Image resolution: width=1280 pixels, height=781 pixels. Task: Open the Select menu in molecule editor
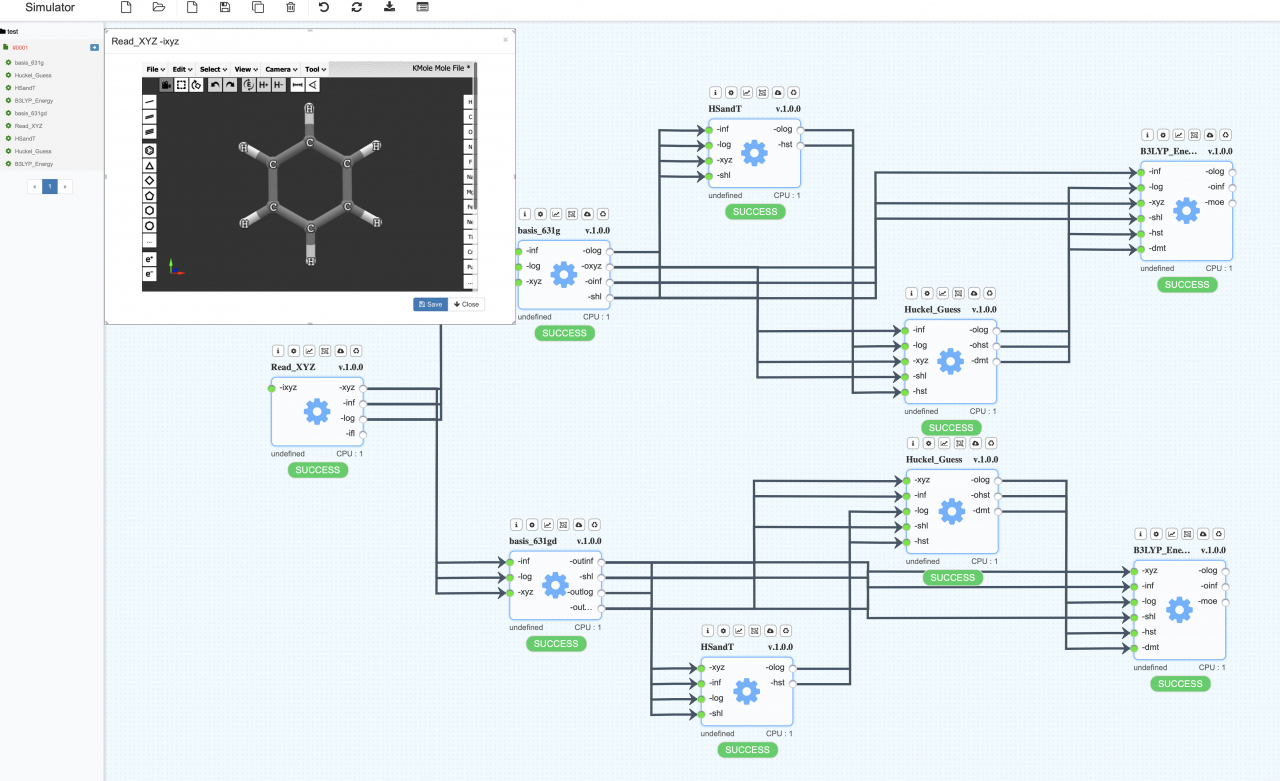coord(214,69)
